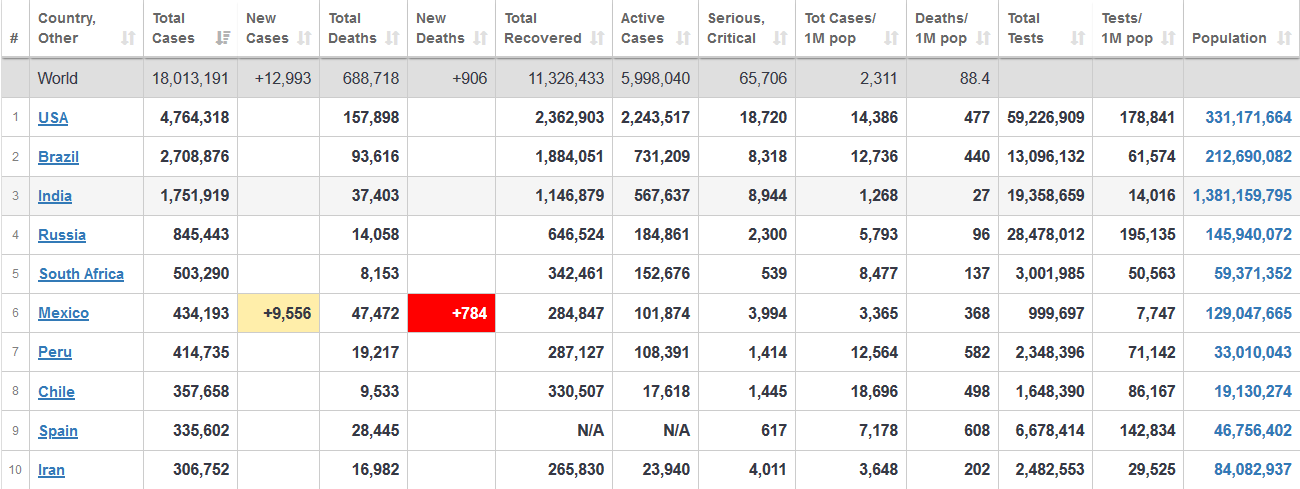Viewport: 1300px width, 489px height.
Task: Open Brazil population link 212,690,082
Action: tap(1248, 157)
